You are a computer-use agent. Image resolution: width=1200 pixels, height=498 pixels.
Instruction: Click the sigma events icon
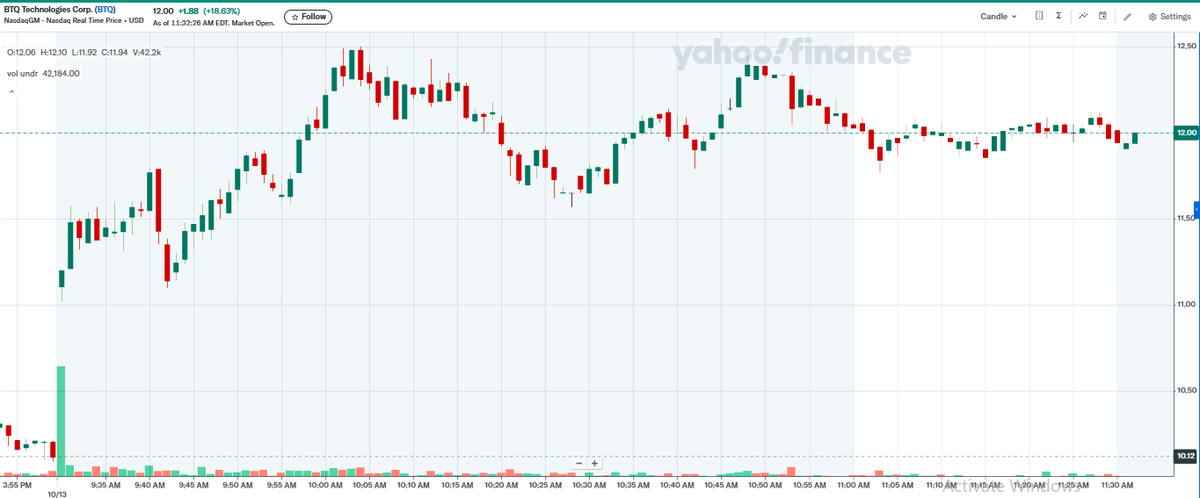(1059, 16)
